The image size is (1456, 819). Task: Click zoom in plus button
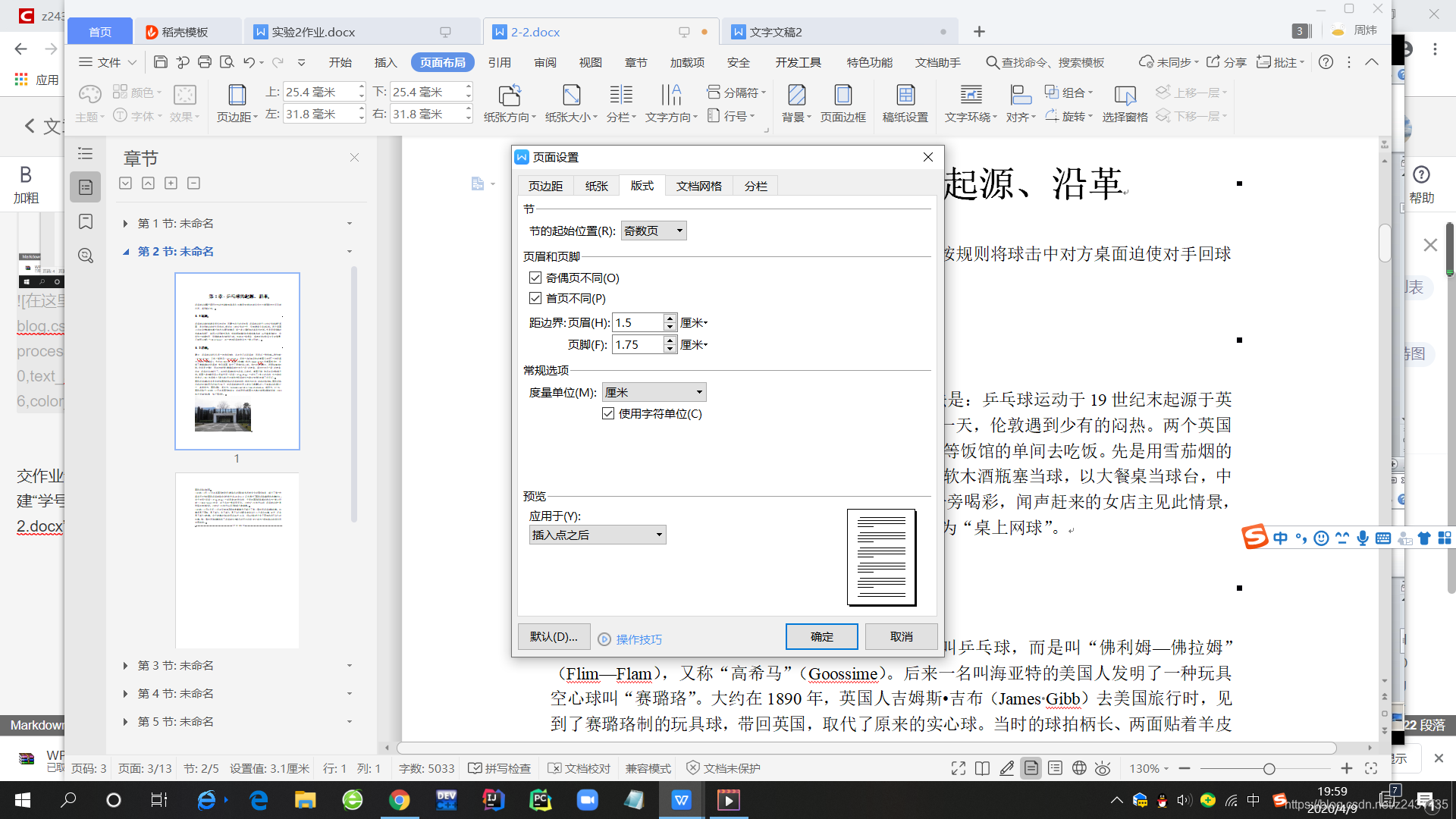(x=1347, y=768)
